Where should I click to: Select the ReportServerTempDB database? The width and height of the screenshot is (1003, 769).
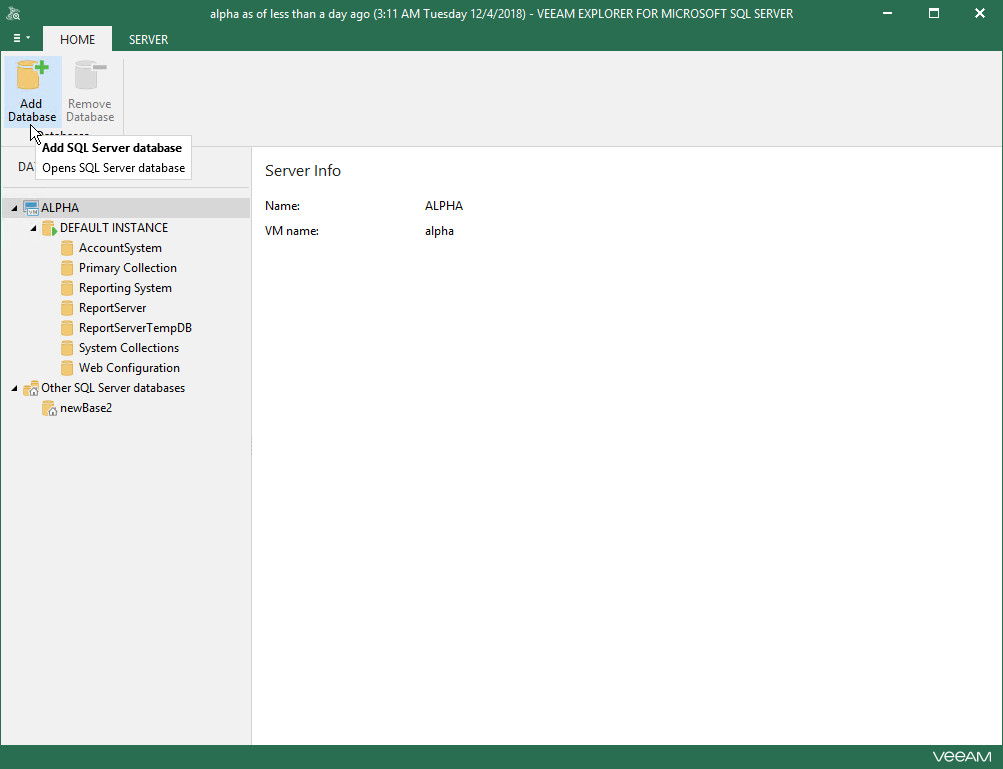[x=136, y=328]
